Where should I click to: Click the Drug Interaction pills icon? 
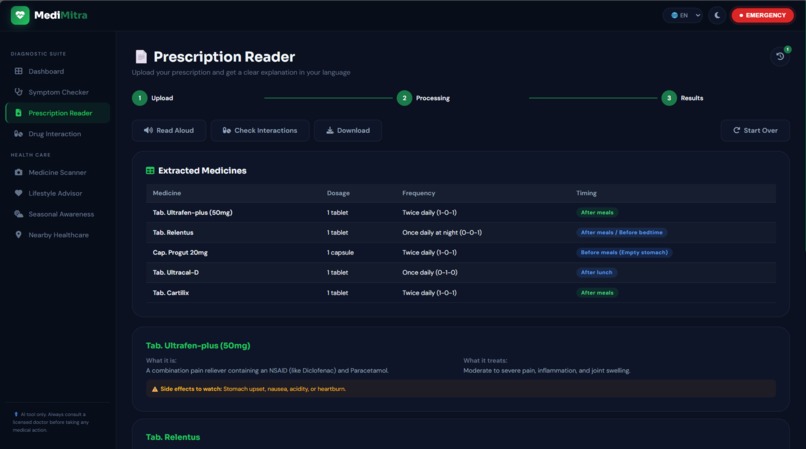pyautogui.click(x=19, y=134)
